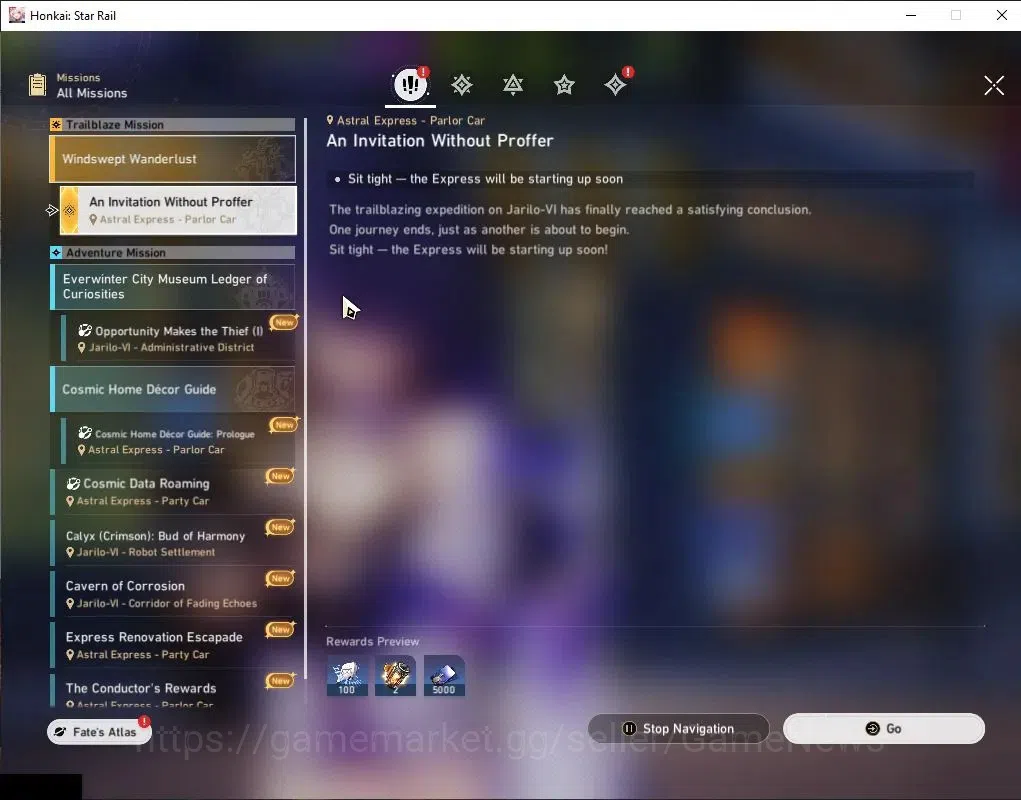
Task: Switch to the star adventure missions filter icon
Action: pyautogui.click(x=564, y=85)
